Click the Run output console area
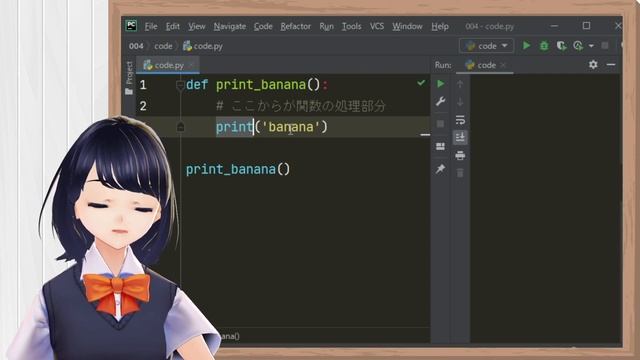 tap(545, 208)
